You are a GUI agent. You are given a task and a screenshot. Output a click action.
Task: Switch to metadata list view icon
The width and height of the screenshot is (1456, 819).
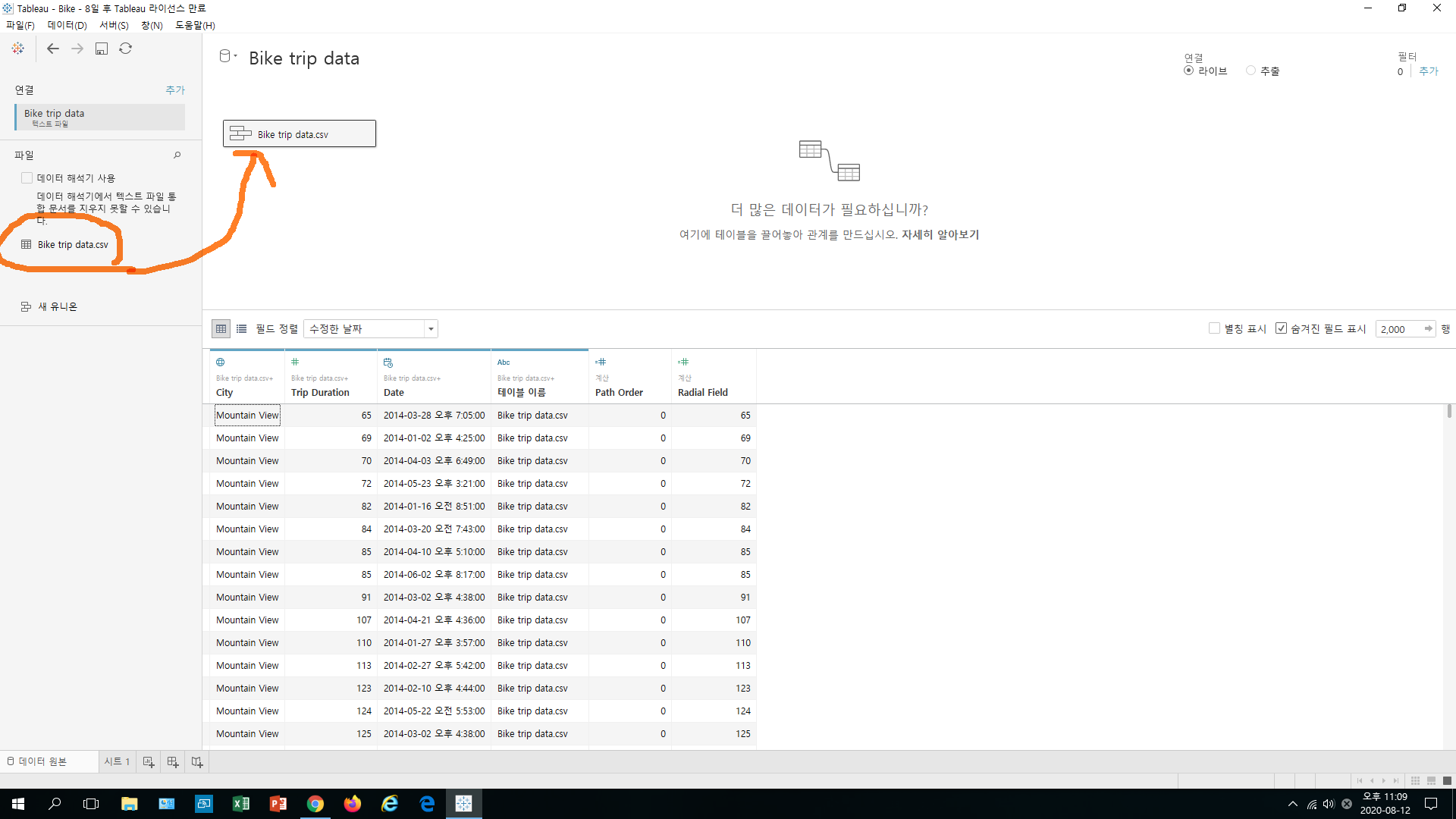pos(242,328)
